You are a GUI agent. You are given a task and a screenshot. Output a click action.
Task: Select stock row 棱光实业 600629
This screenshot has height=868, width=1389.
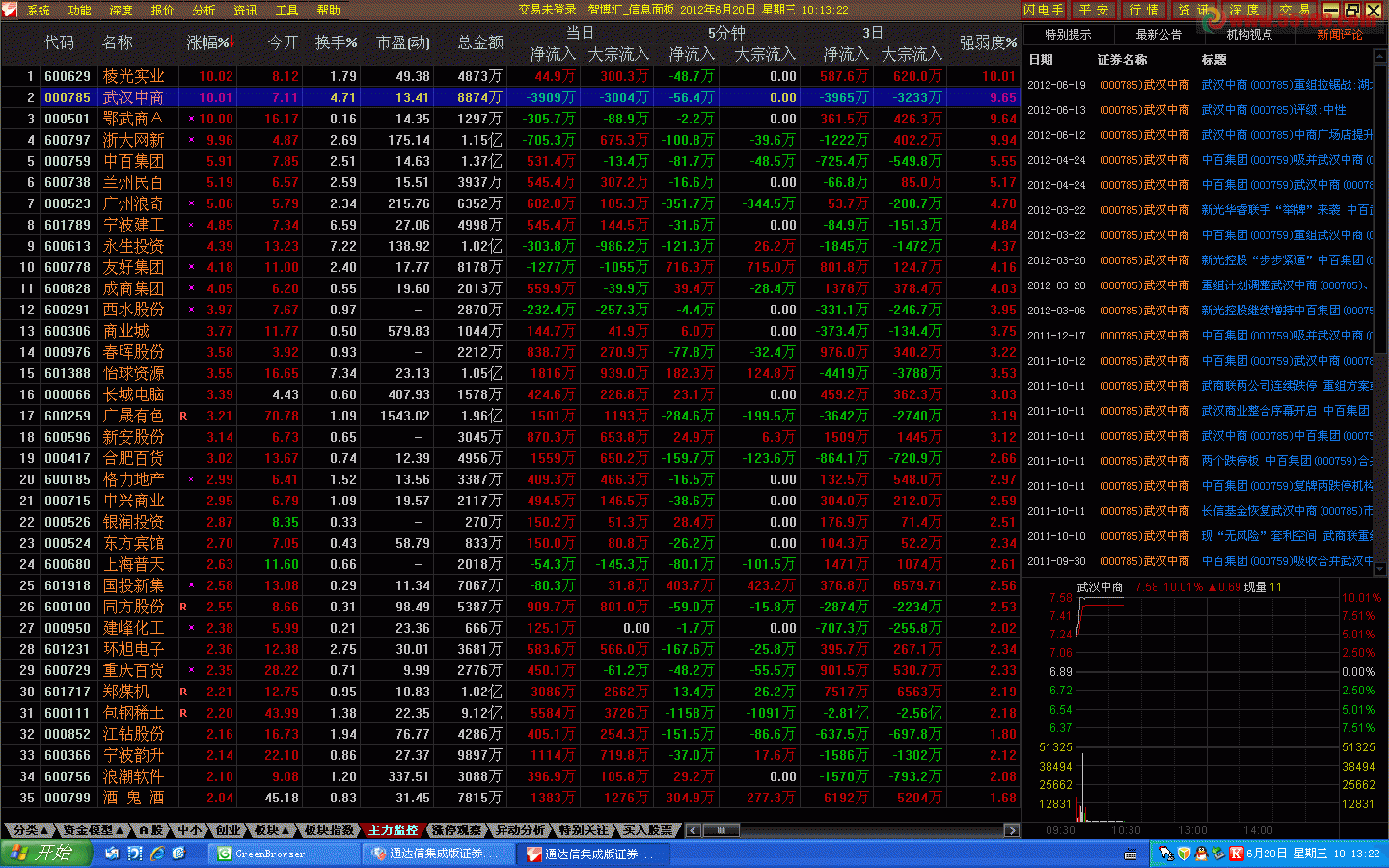(x=509, y=76)
